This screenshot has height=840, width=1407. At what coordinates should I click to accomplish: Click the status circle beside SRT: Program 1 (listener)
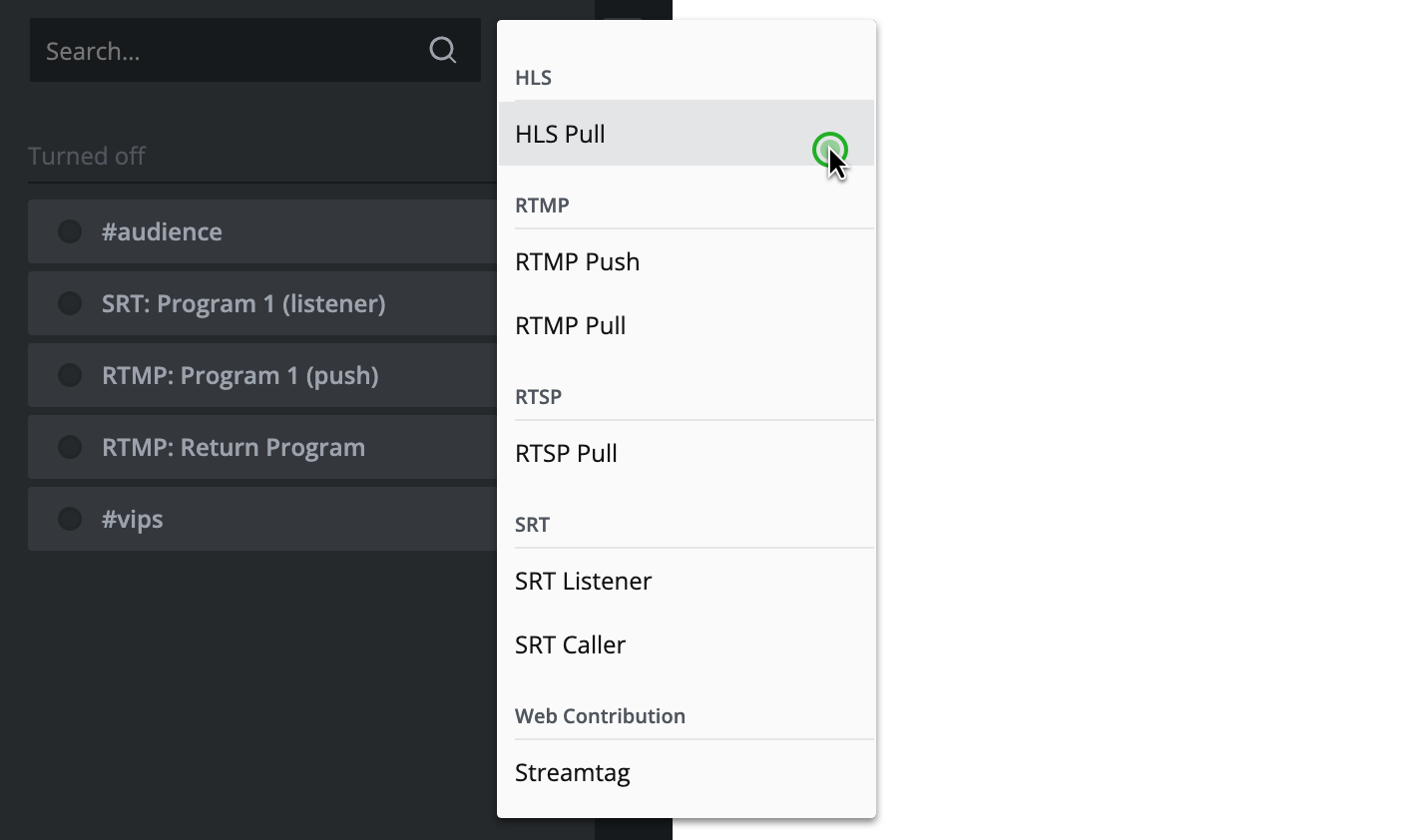click(69, 303)
